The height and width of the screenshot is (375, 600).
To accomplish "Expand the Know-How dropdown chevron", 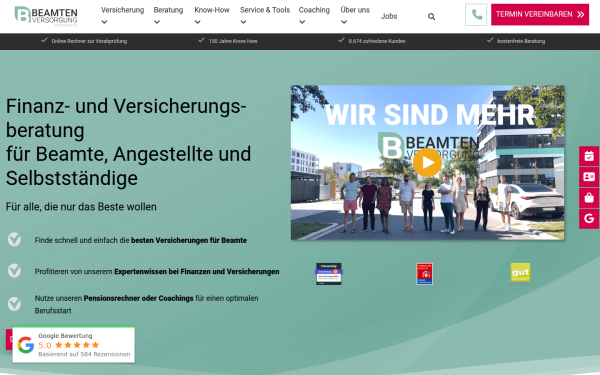I will 197,22.
